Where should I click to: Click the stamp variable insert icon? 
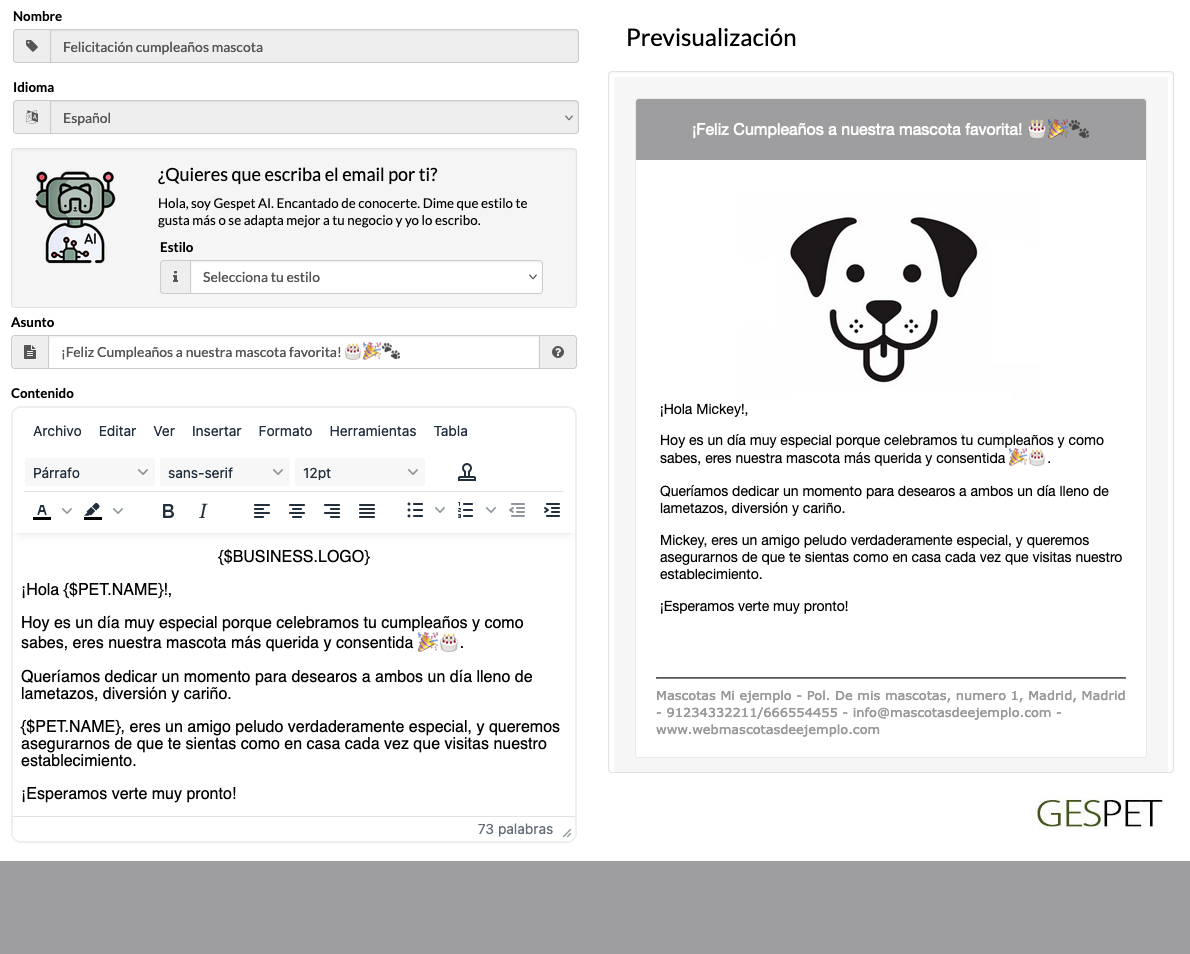(x=466, y=473)
